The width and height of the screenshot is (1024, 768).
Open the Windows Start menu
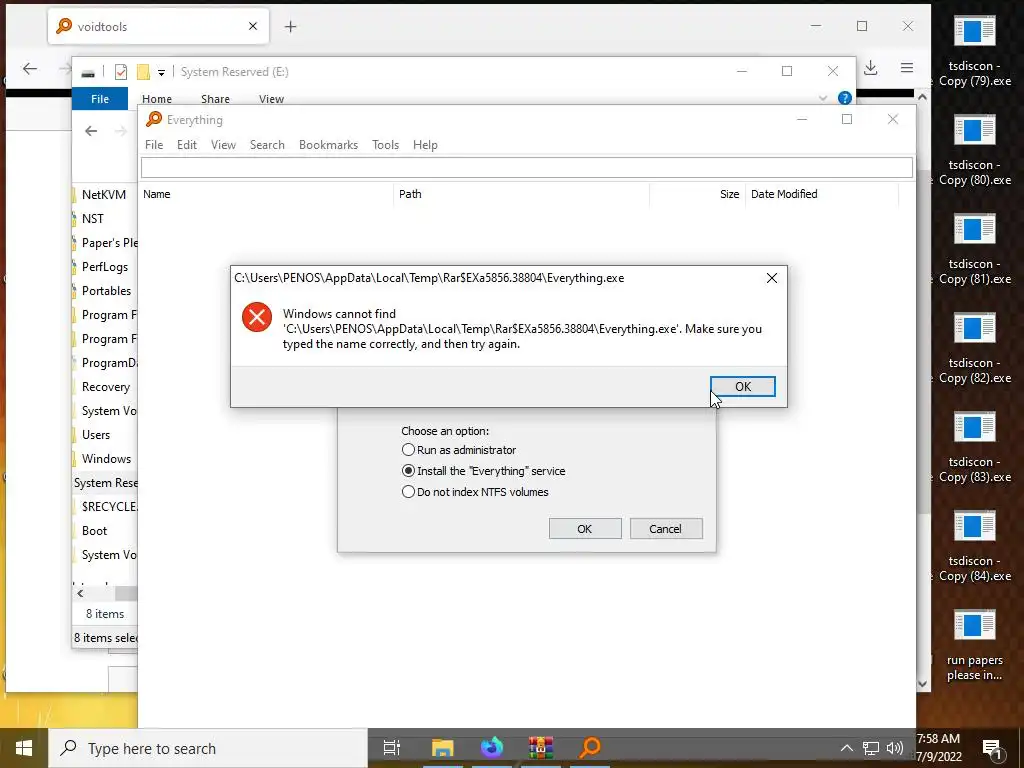[x=24, y=748]
